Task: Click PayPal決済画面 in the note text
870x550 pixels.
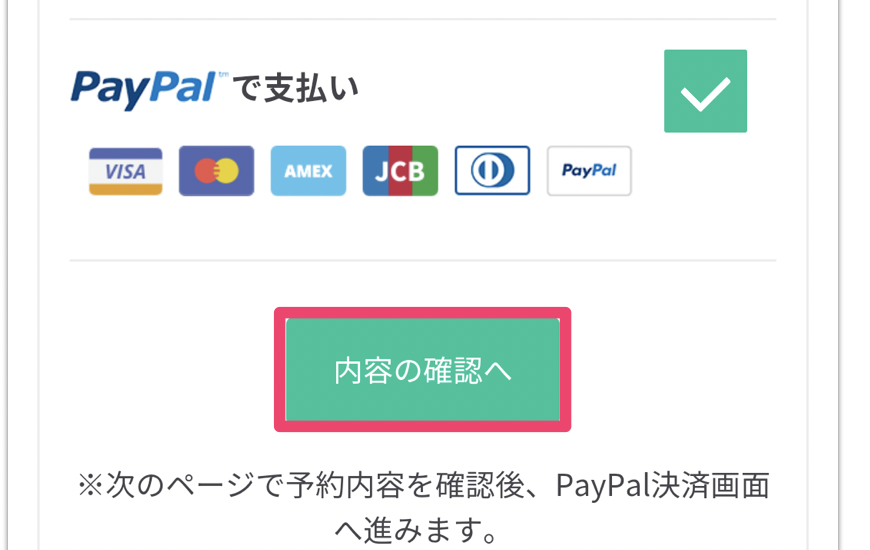Action: pyautogui.click(x=663, y=486)
